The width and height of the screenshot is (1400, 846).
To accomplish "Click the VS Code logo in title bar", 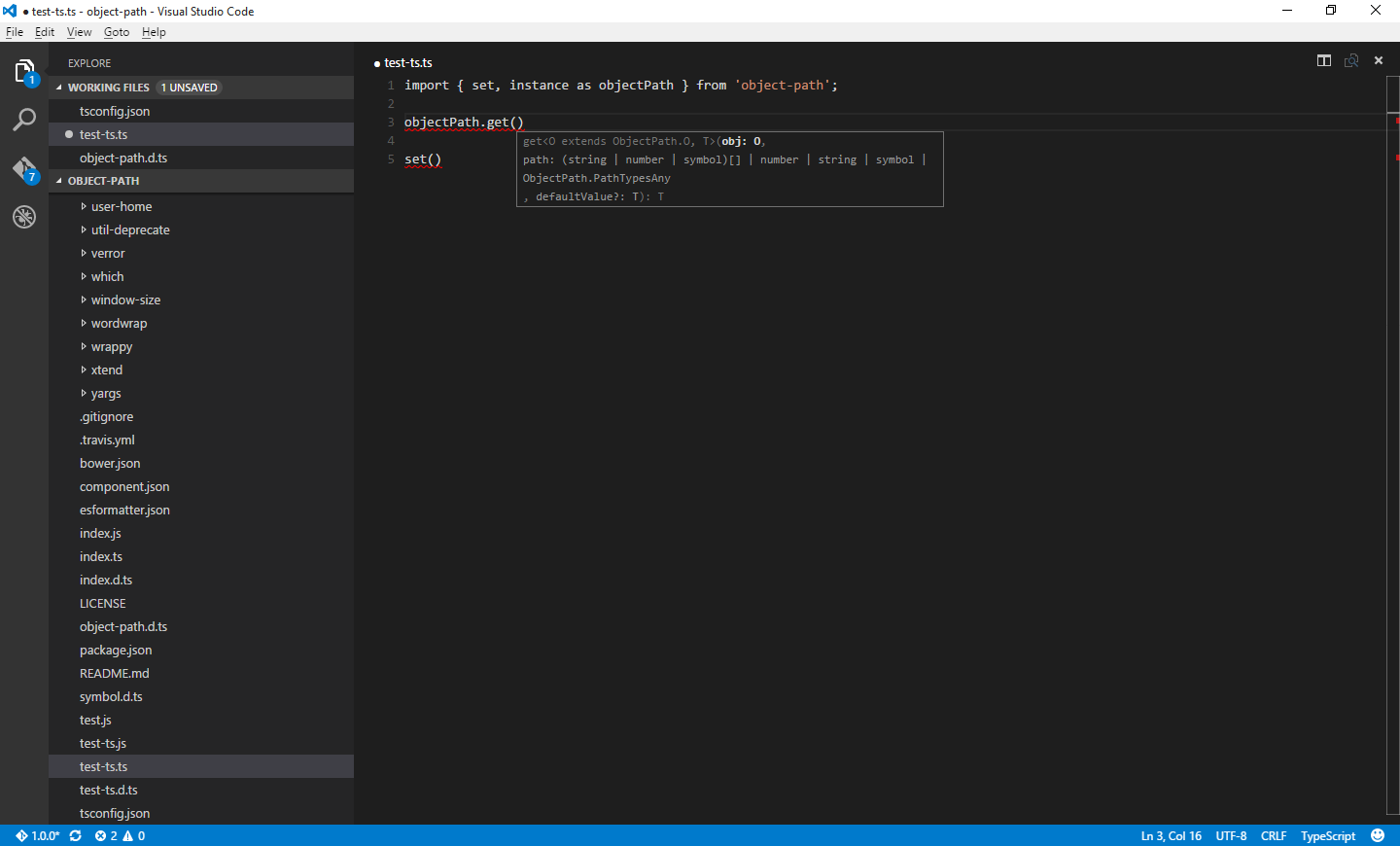I will click(x=10, y=11).
